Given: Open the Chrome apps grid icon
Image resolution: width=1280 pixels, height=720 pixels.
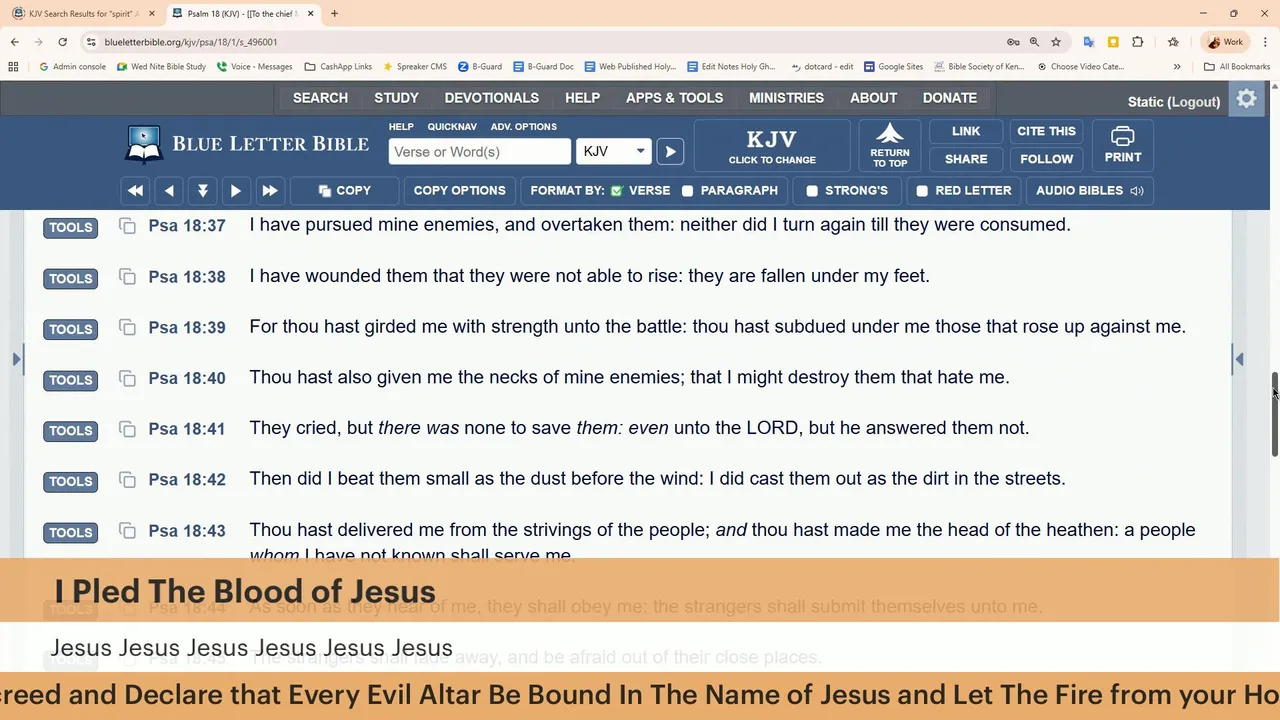Looking at the screenshot, I should [13, 67].
